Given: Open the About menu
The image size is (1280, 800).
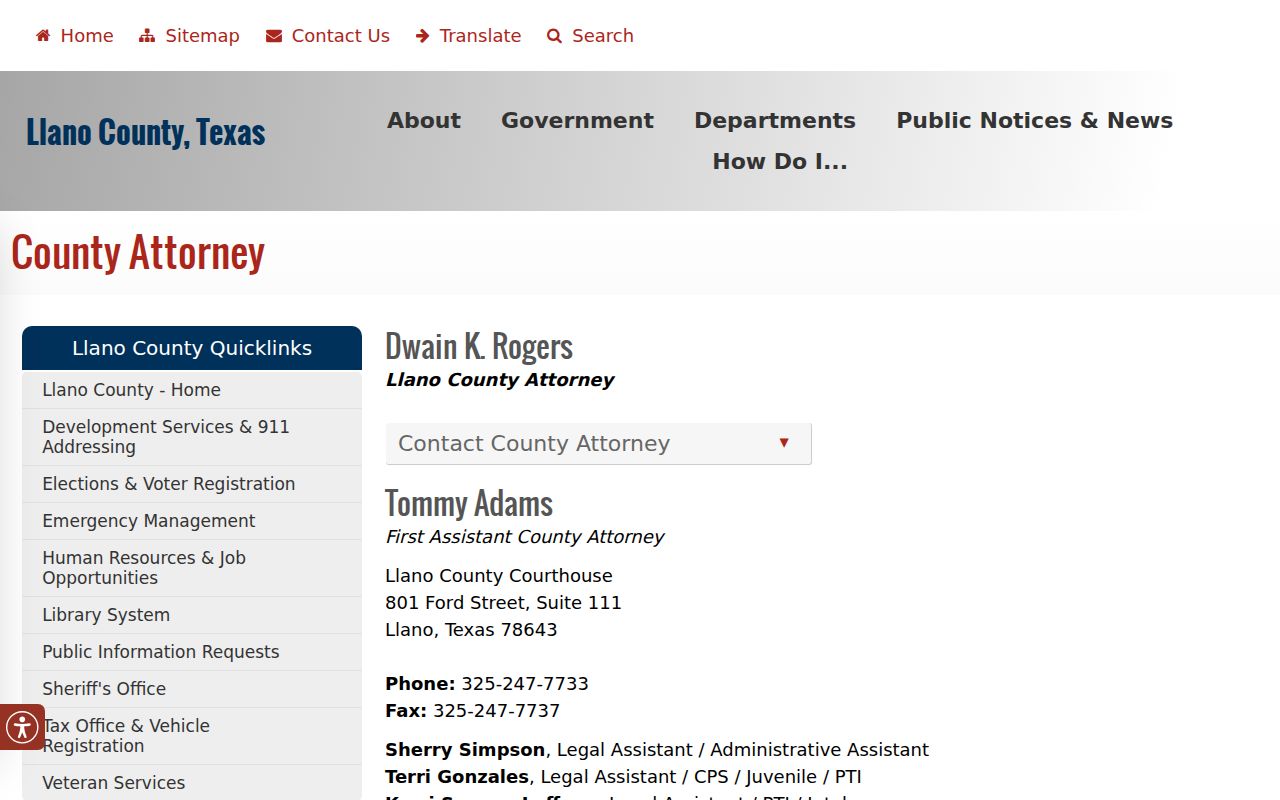Looking at the screenshot, I should [x=424, y=120].
